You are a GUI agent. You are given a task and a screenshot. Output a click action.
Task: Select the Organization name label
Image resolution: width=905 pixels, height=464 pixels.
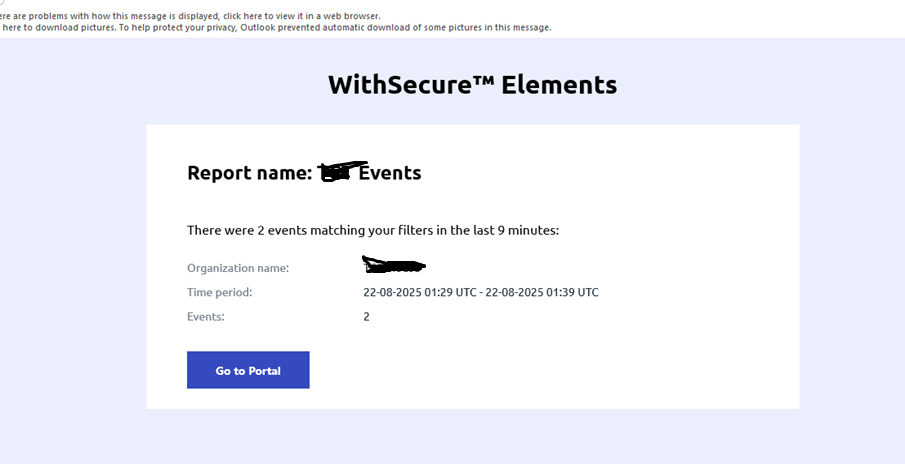tap(238, 268)
